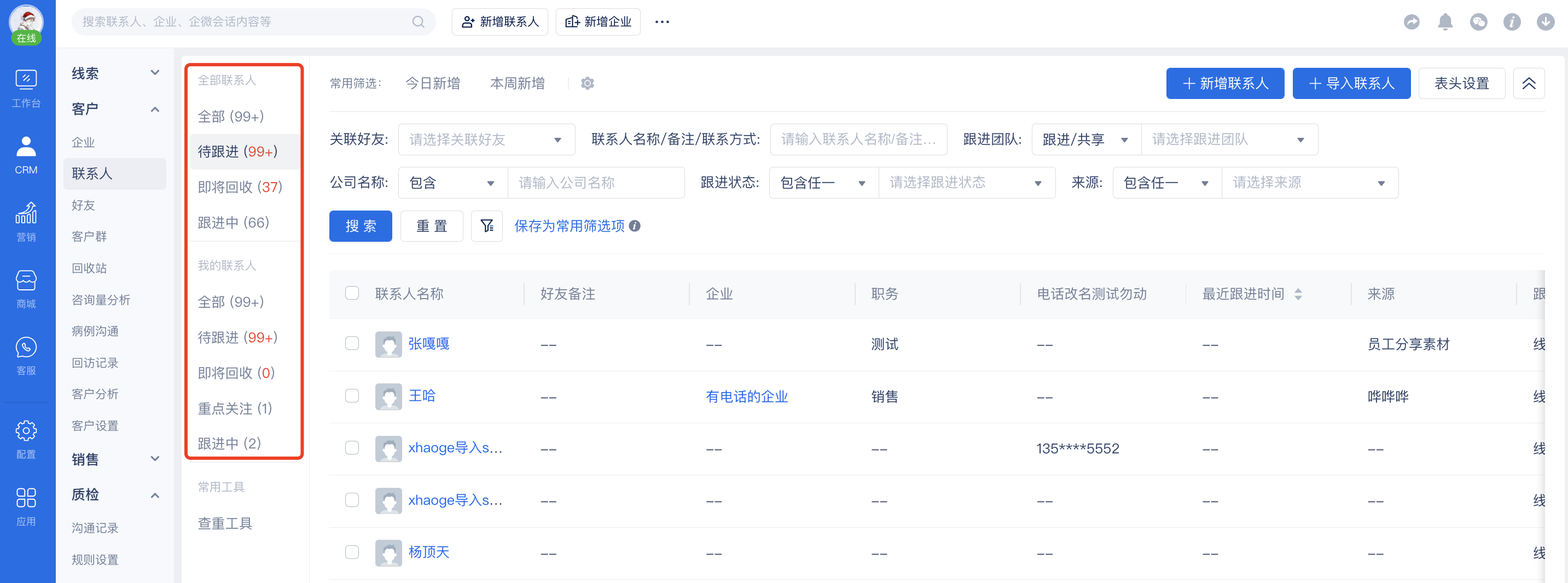This screenshot has height=583, width=1568.
Task: Check the 王哈 row checkbox
Action: click(x=352, y=396)
